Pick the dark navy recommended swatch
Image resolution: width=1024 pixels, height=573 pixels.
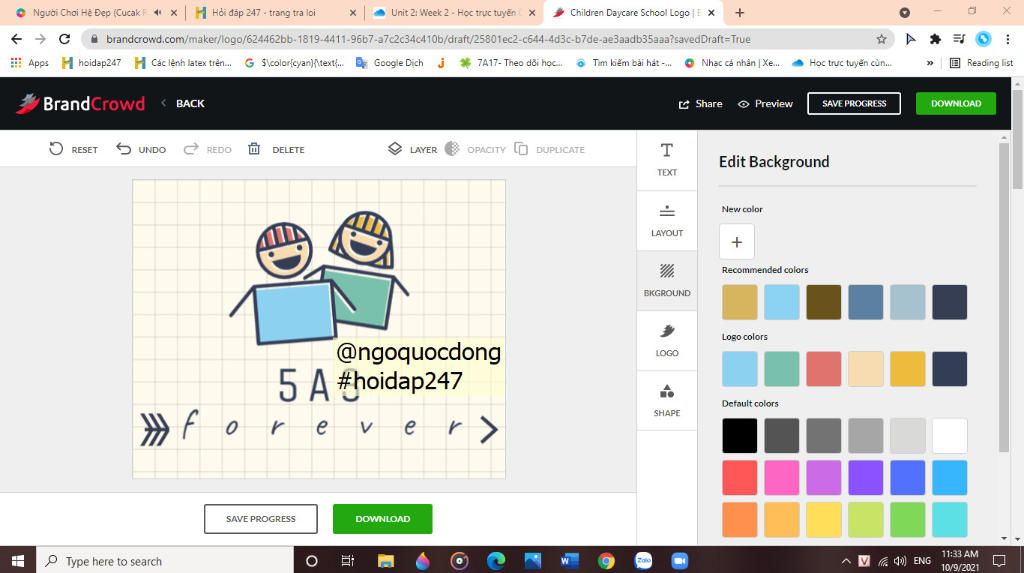(x=950, y=302)
